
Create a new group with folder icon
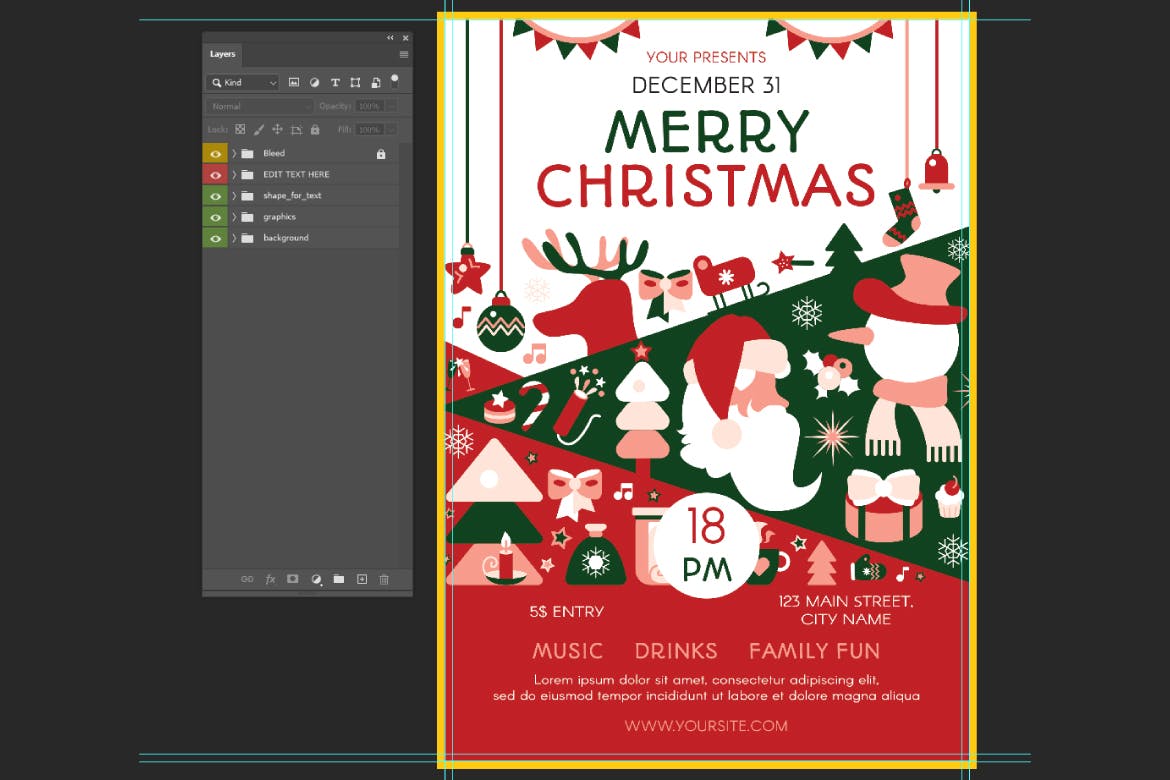coord(339,579)
